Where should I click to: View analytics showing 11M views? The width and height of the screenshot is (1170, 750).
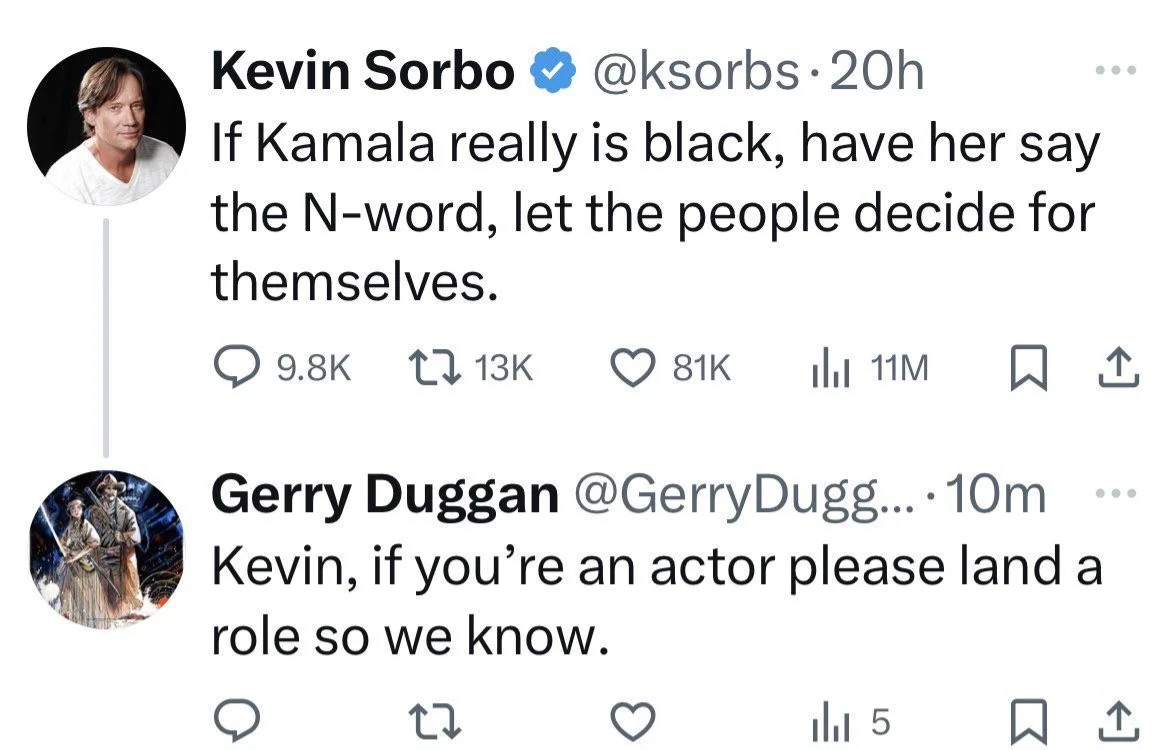click(827, 370)
